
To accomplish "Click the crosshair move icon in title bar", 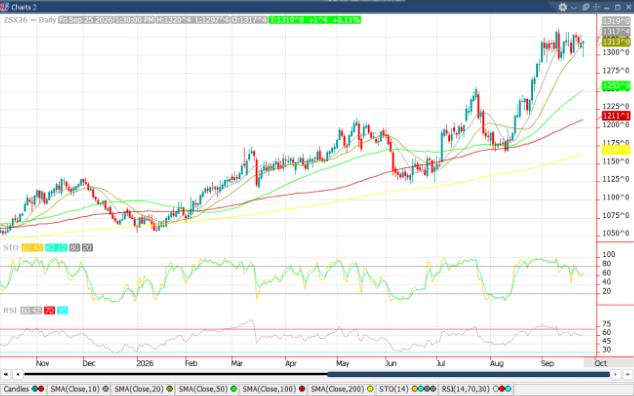I will tap(596, 7).
